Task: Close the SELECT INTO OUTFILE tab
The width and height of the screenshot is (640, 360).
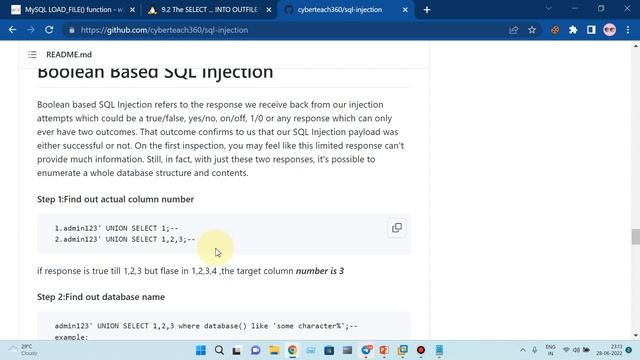Action: coord(269,10)
